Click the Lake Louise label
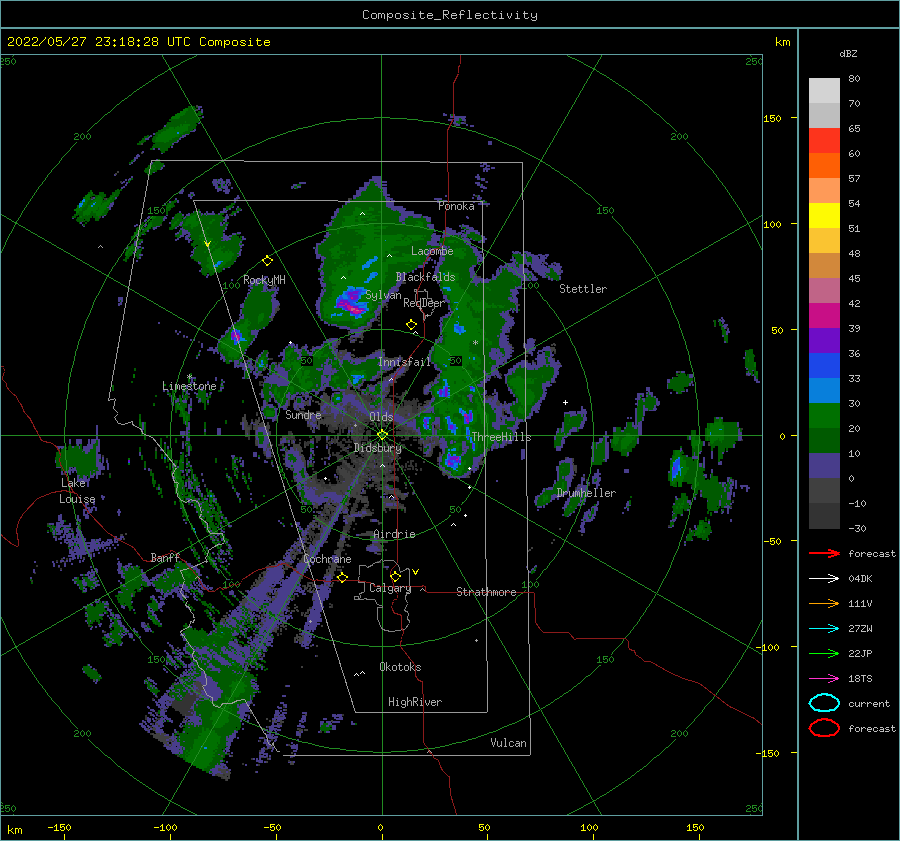Image resolution: width=900 pixels, height=841 pixels. pyautogui.click(x=77, y=491)
